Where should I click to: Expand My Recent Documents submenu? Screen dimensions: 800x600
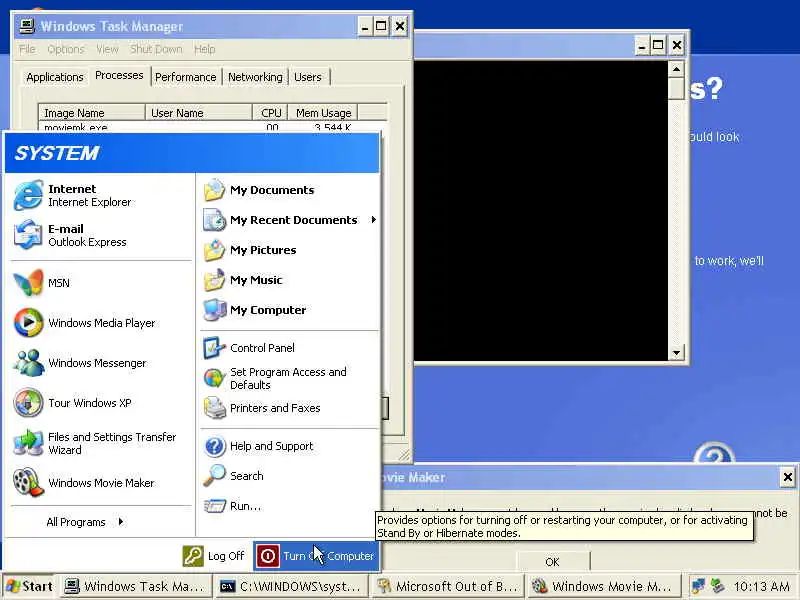[290, 220]
